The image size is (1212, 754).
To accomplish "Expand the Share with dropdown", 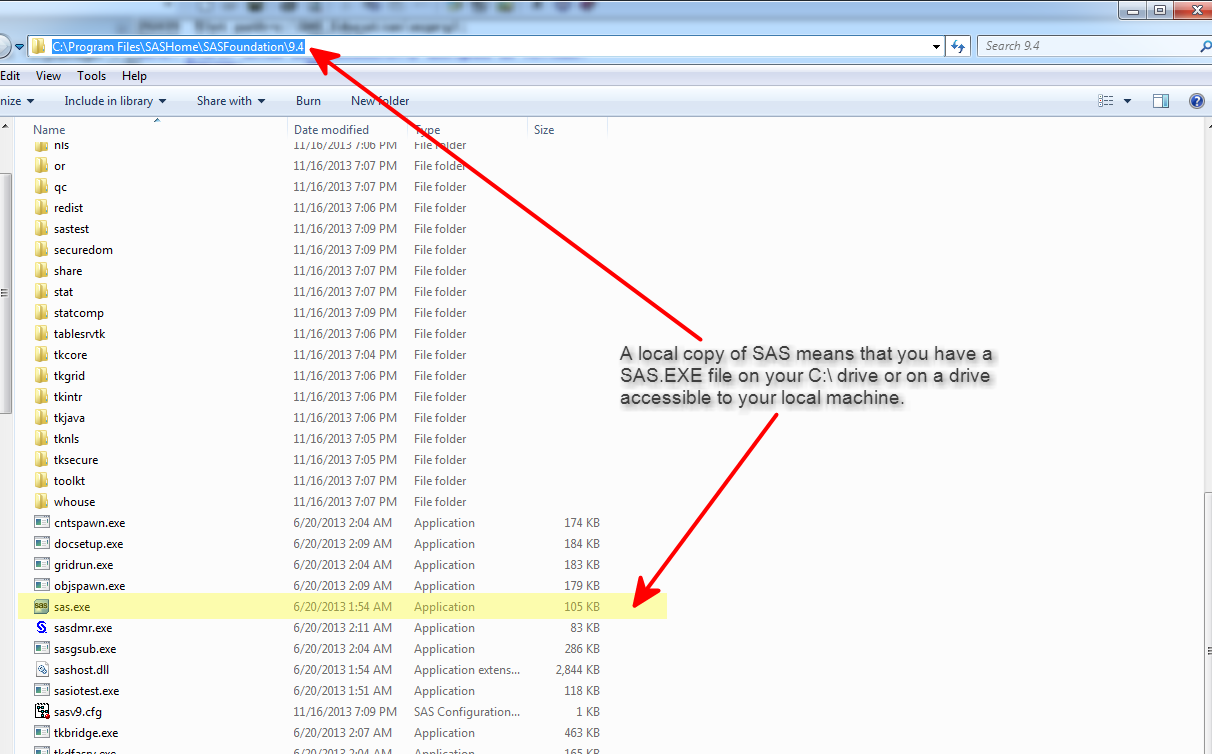I will (230, 100).
